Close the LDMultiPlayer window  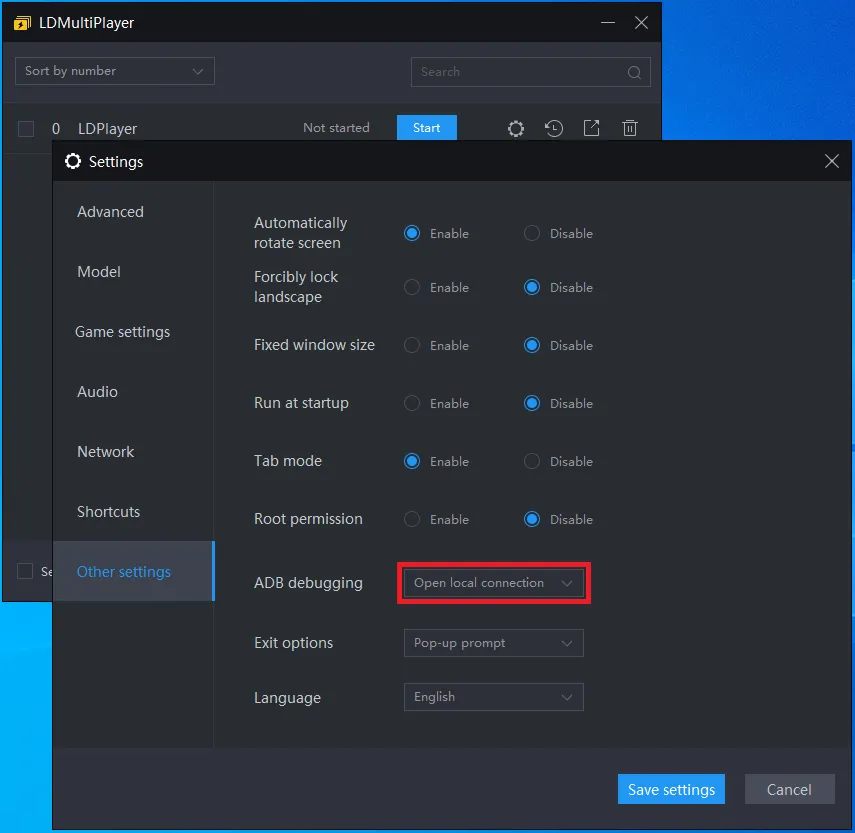click(641, 22)
